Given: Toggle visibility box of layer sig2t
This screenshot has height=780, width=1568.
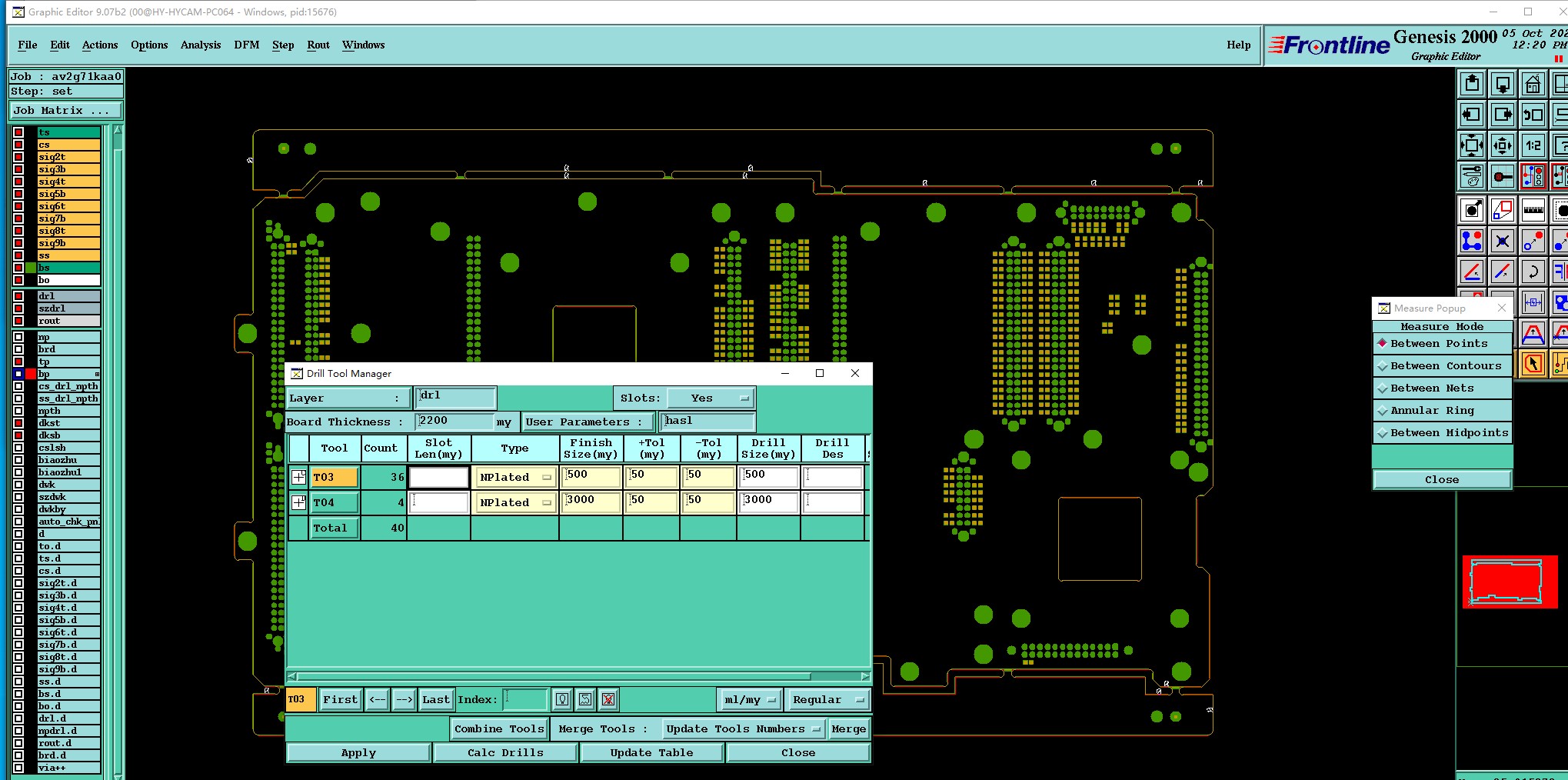Looking at the screenshot, I should [18, 157].
